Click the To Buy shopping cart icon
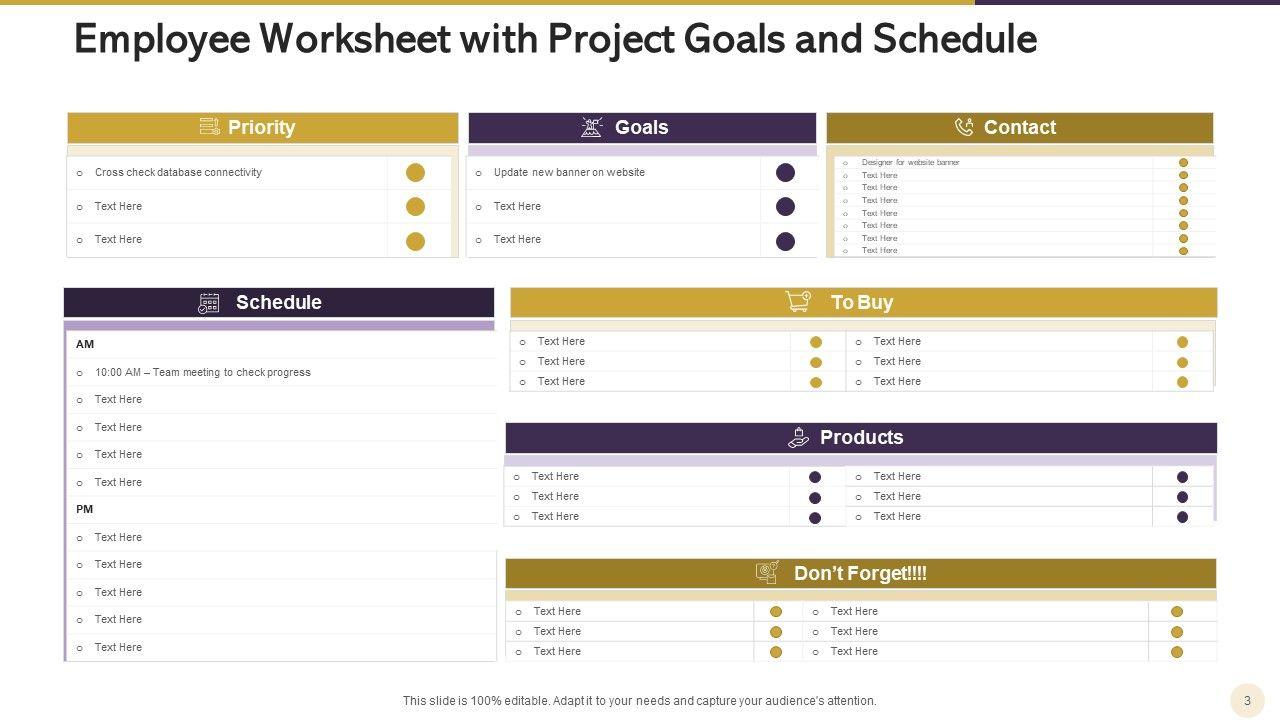 click(798, 302)
